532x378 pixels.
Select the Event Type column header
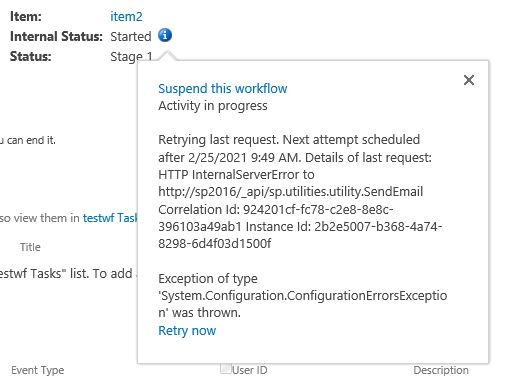[38, 370]
